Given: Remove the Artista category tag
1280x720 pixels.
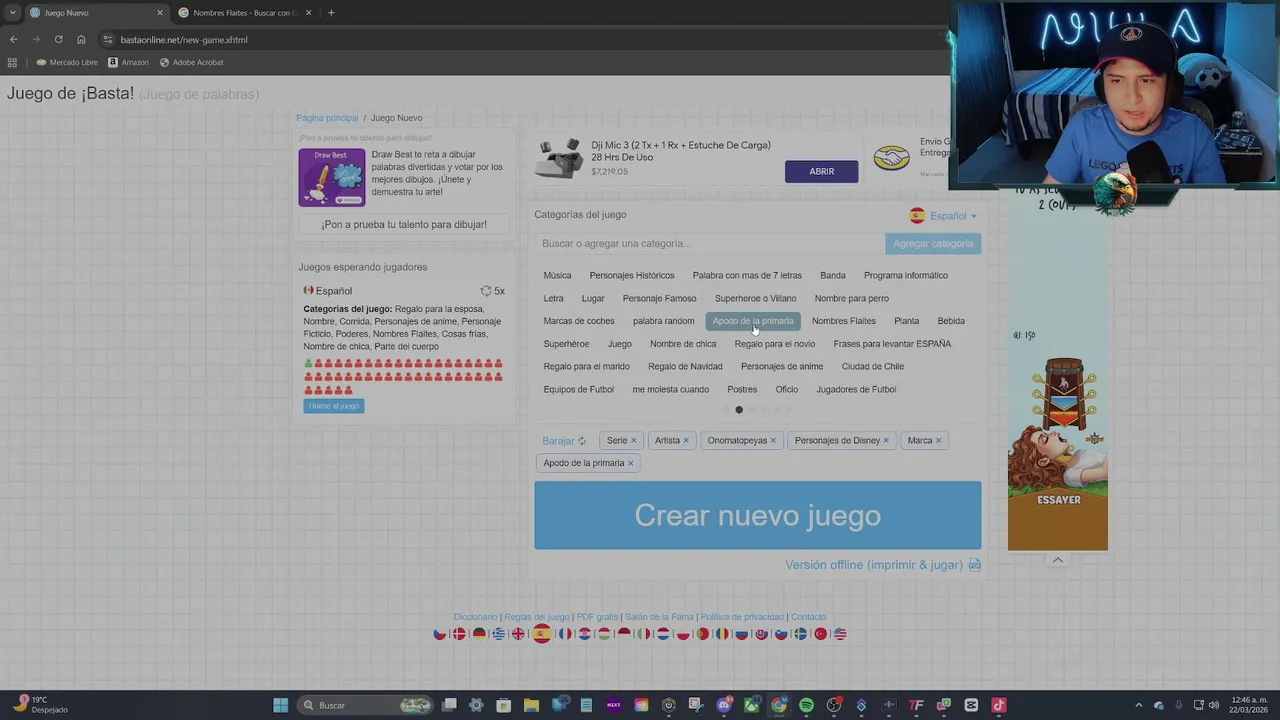Looking at the screenshot, I should click(686, 441).
